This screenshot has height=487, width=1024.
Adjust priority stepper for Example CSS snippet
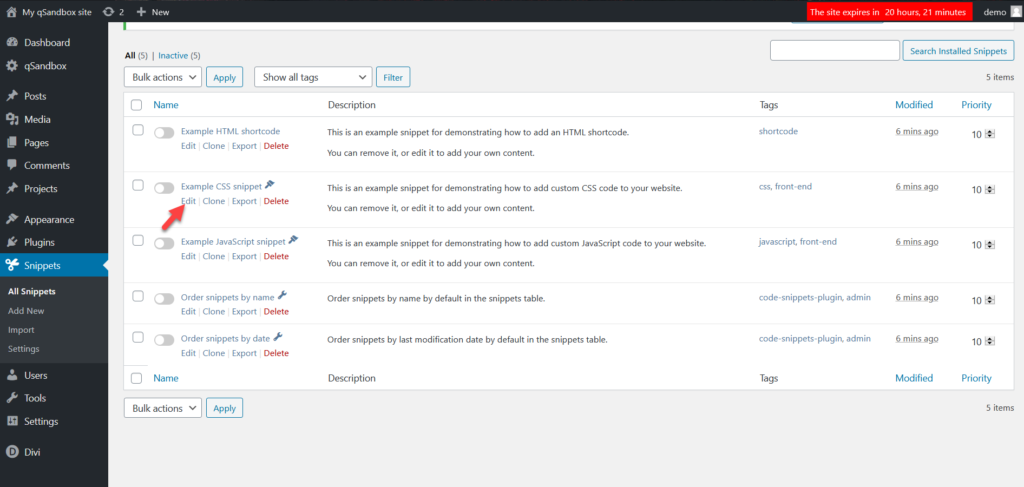coord(990,190)
